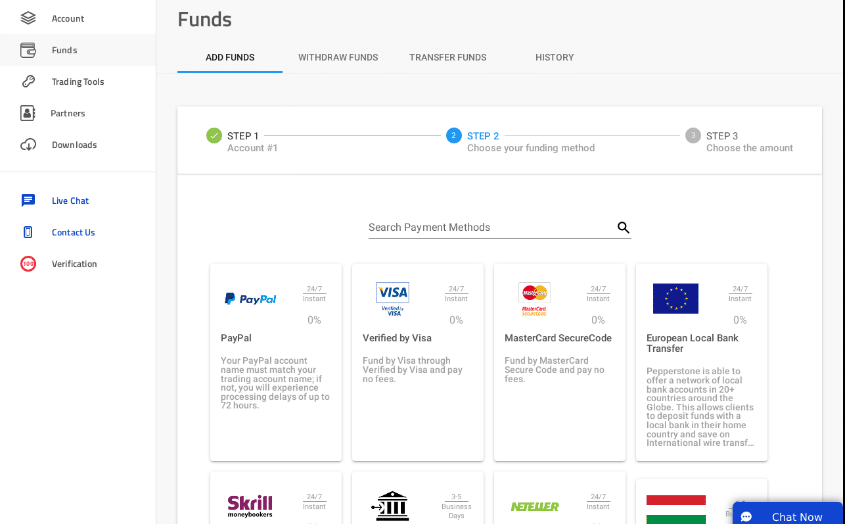Image resolution: width=845 pixels, height=524 pixels.
Task: Select Verified by Visa funding card
Action: [417, 362]
